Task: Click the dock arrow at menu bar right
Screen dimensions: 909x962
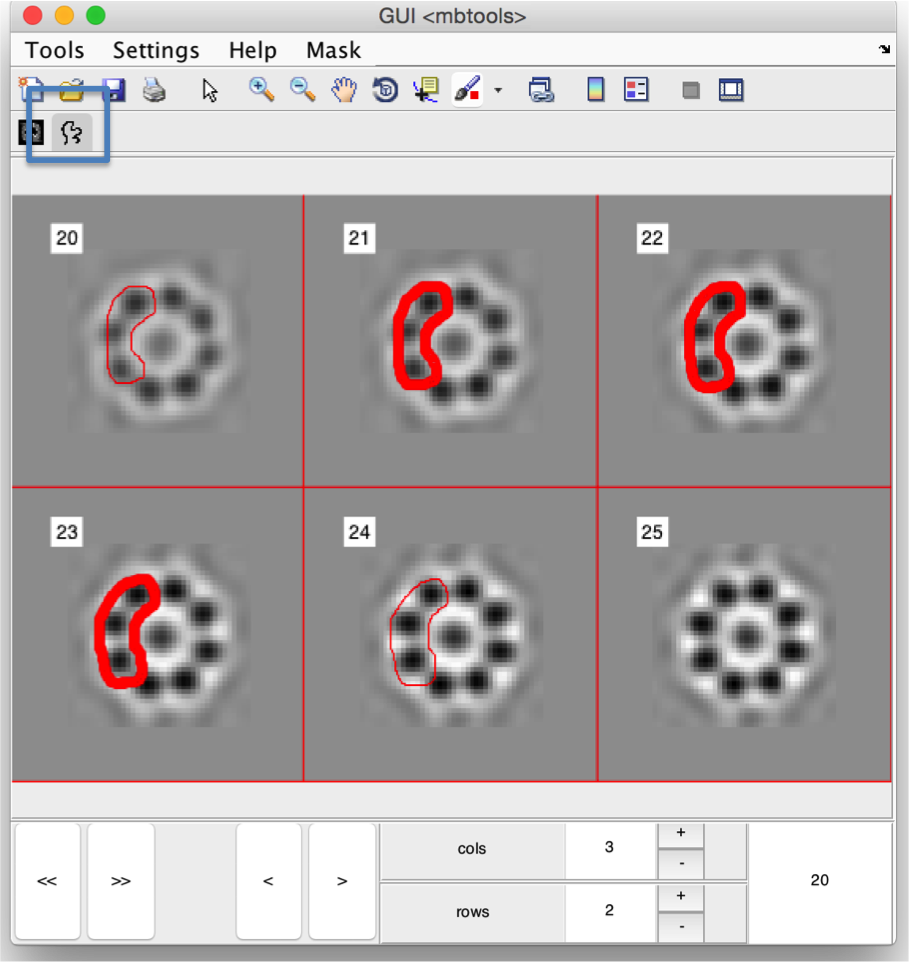Action: pos(884,49)
